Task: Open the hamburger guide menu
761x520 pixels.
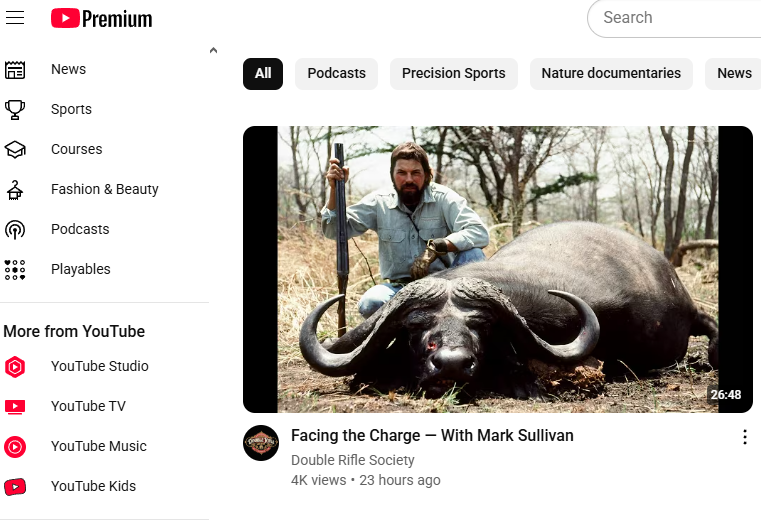Action: click(15, 18)
